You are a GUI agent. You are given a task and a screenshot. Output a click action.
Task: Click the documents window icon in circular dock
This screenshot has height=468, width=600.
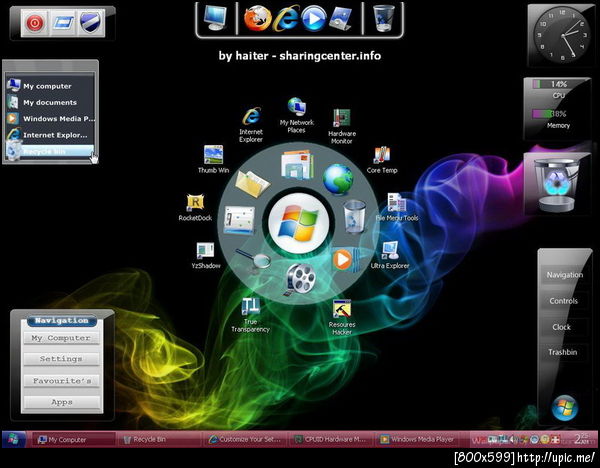297,165
